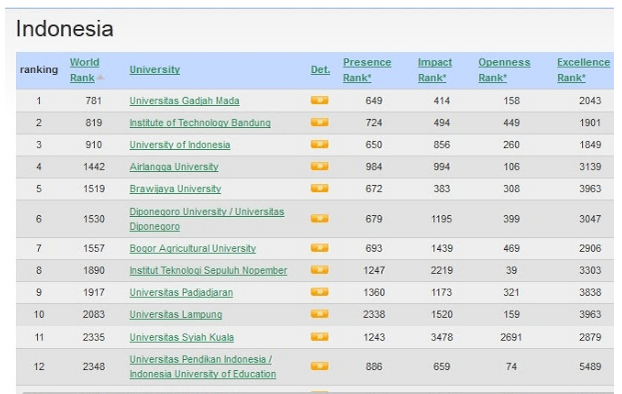The width and height of the screenshot is (622, 394).
Task: Open details icon for Universitas Lampung
Action: click(319, 314)
